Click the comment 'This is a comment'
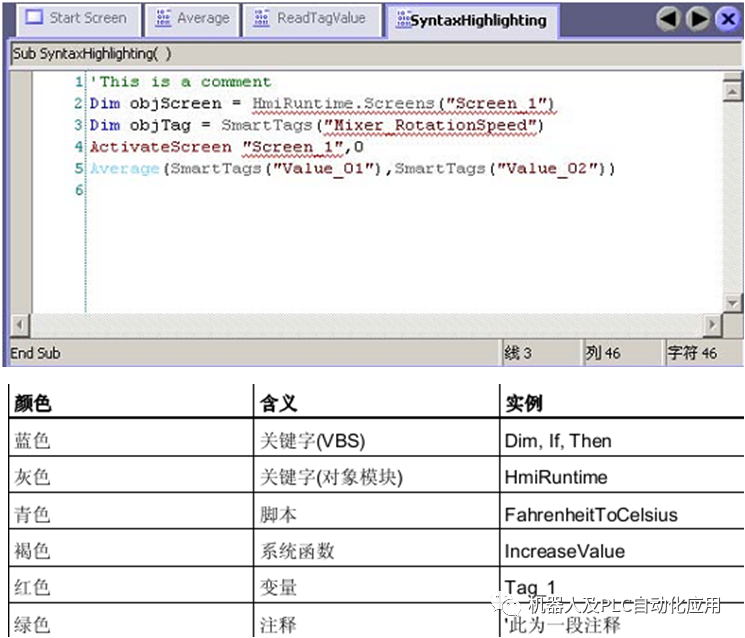This screenshot has width=745, height=638. 181,82
